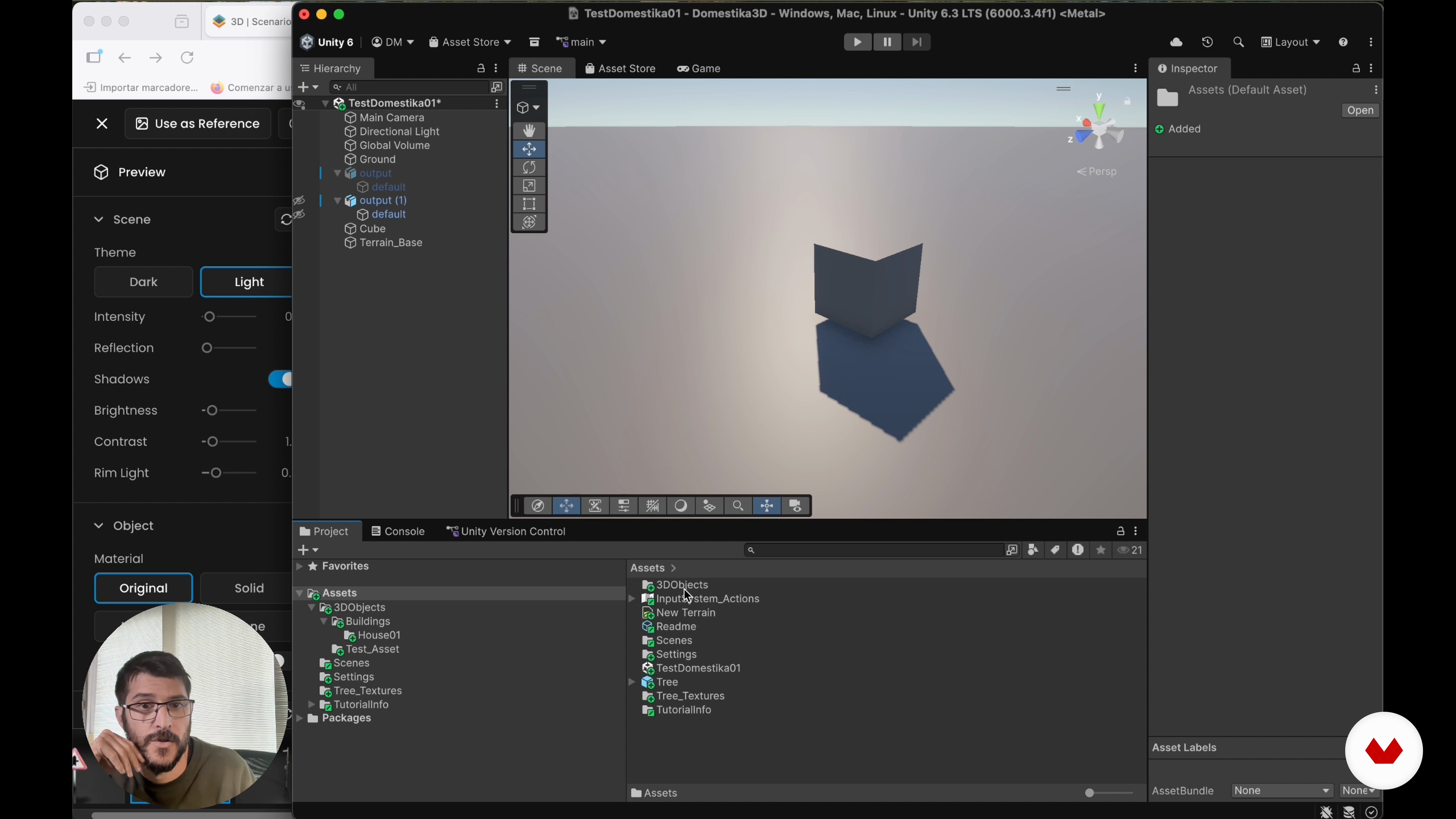Select the Light theme button
The image size is (1456, 819).
point(246,282)
